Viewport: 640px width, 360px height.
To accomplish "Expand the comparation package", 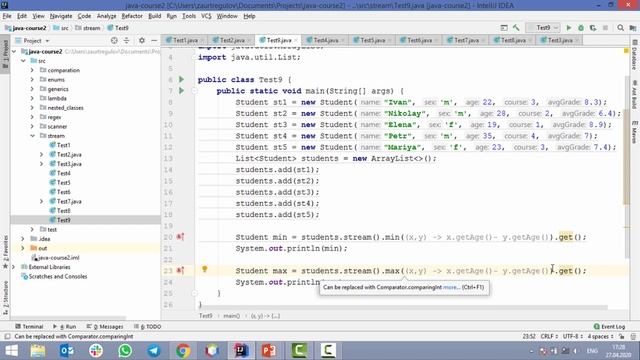I will (32, 70).
